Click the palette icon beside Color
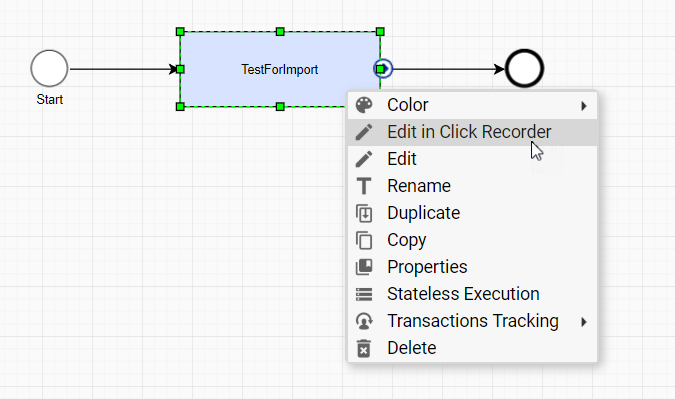Viewport: 675px width, 399px height. coord(364,105)
